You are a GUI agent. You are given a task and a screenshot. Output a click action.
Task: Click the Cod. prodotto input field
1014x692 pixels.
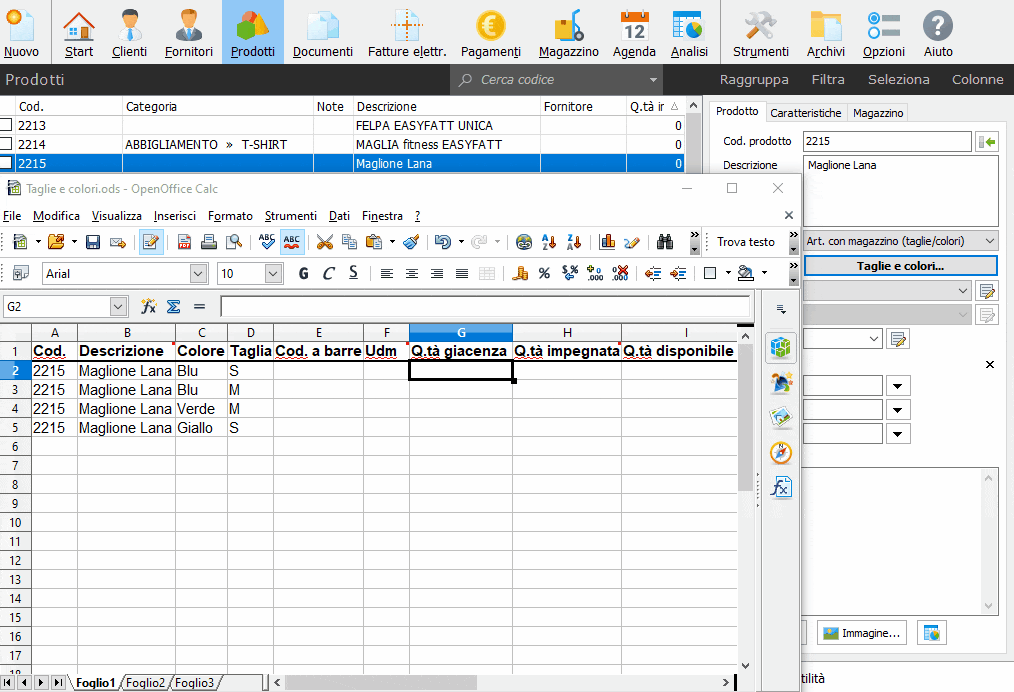click(887, 141)
